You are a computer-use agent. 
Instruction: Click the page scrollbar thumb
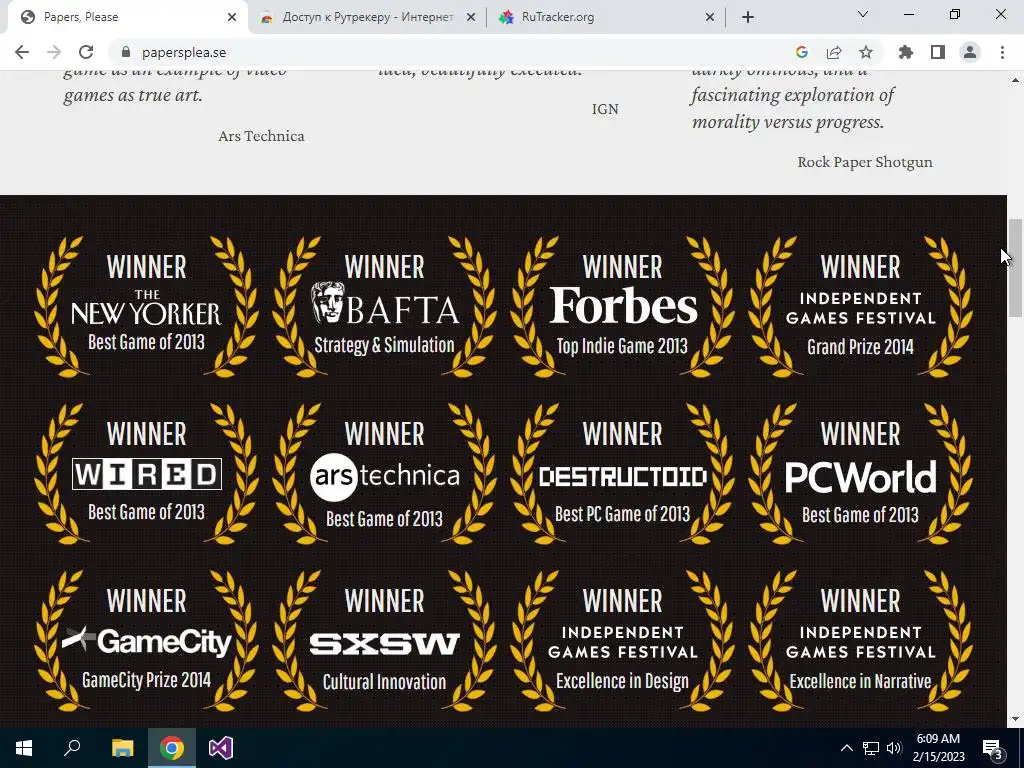1016,268
